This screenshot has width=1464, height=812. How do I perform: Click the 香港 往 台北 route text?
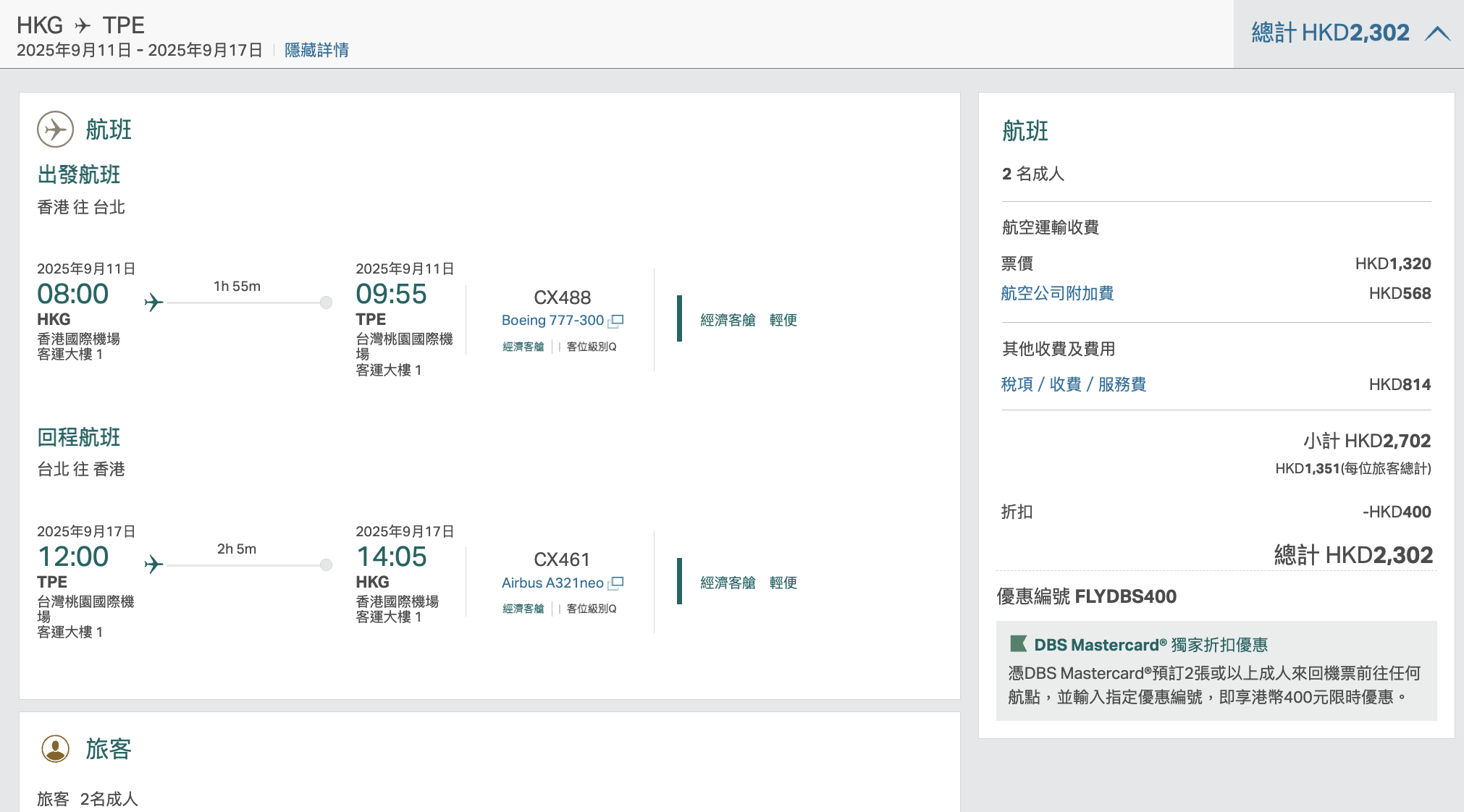coord(81,207)
